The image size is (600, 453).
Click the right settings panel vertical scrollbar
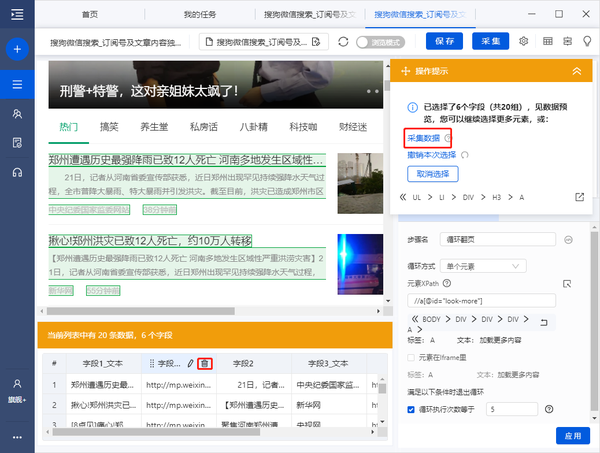594,321
